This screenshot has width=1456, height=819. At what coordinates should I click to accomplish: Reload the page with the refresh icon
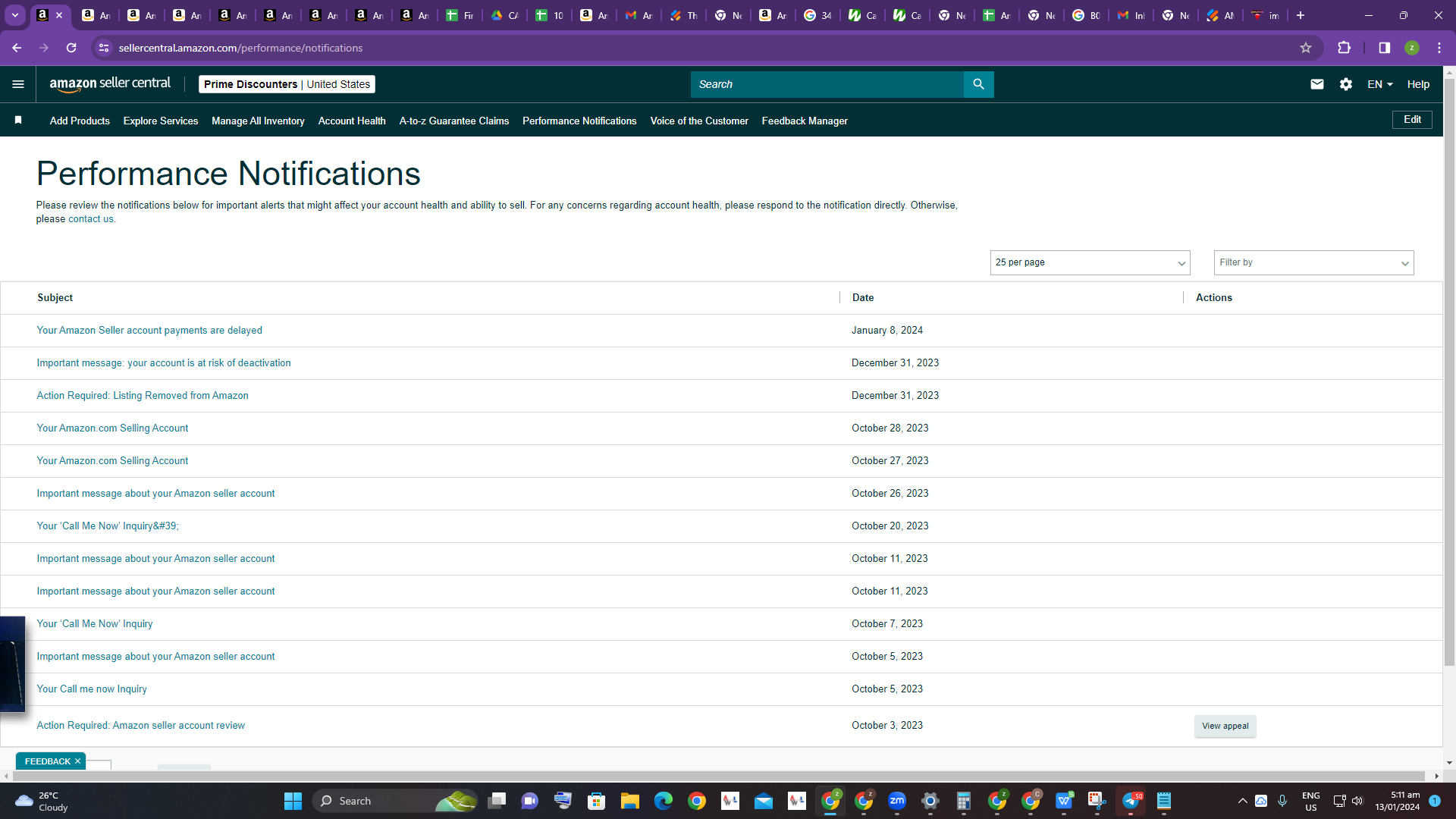pyautogui.click(x=71, y=48)
